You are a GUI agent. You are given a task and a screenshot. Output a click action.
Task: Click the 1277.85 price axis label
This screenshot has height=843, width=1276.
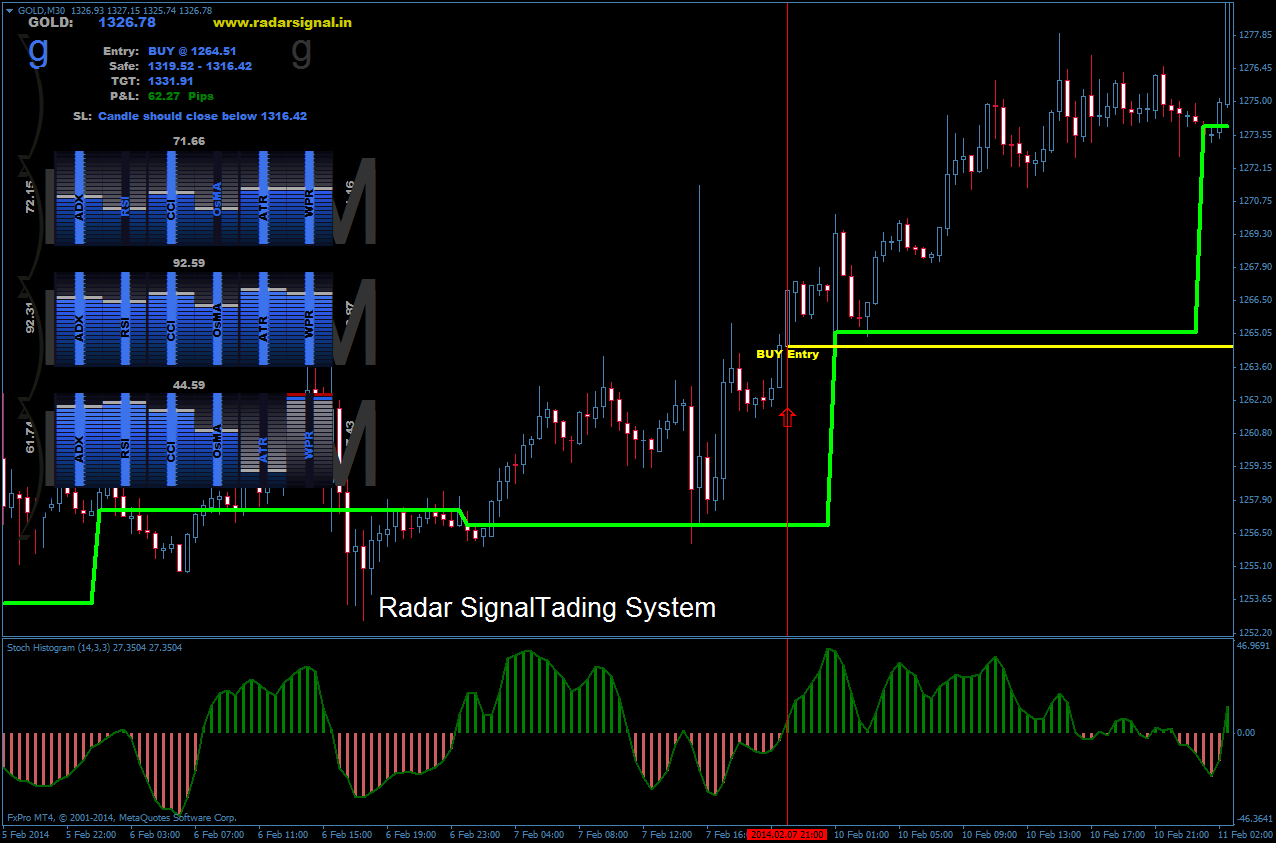(1254, 35)
